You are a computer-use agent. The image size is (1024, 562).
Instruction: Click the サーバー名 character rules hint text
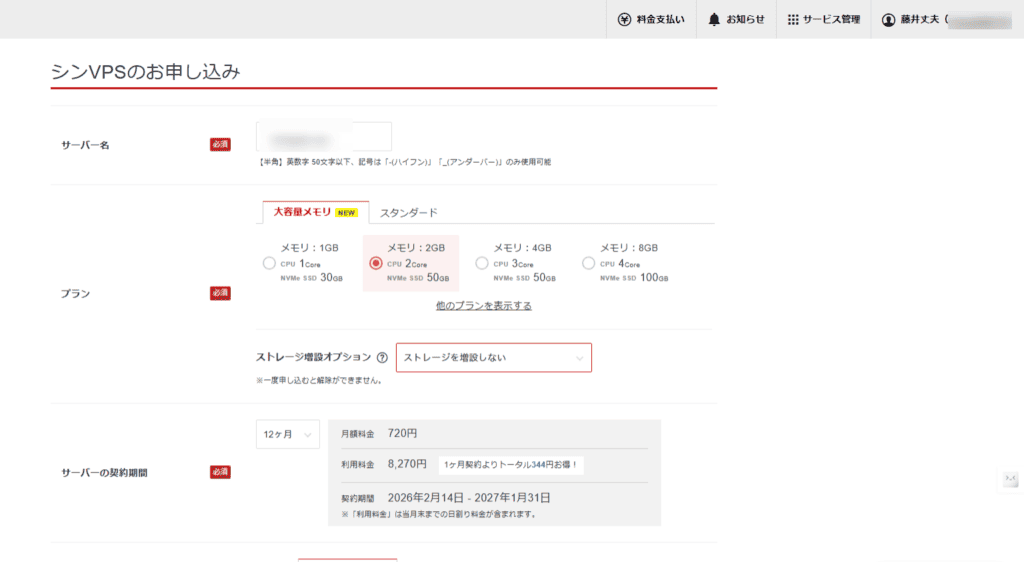(404, 162)
